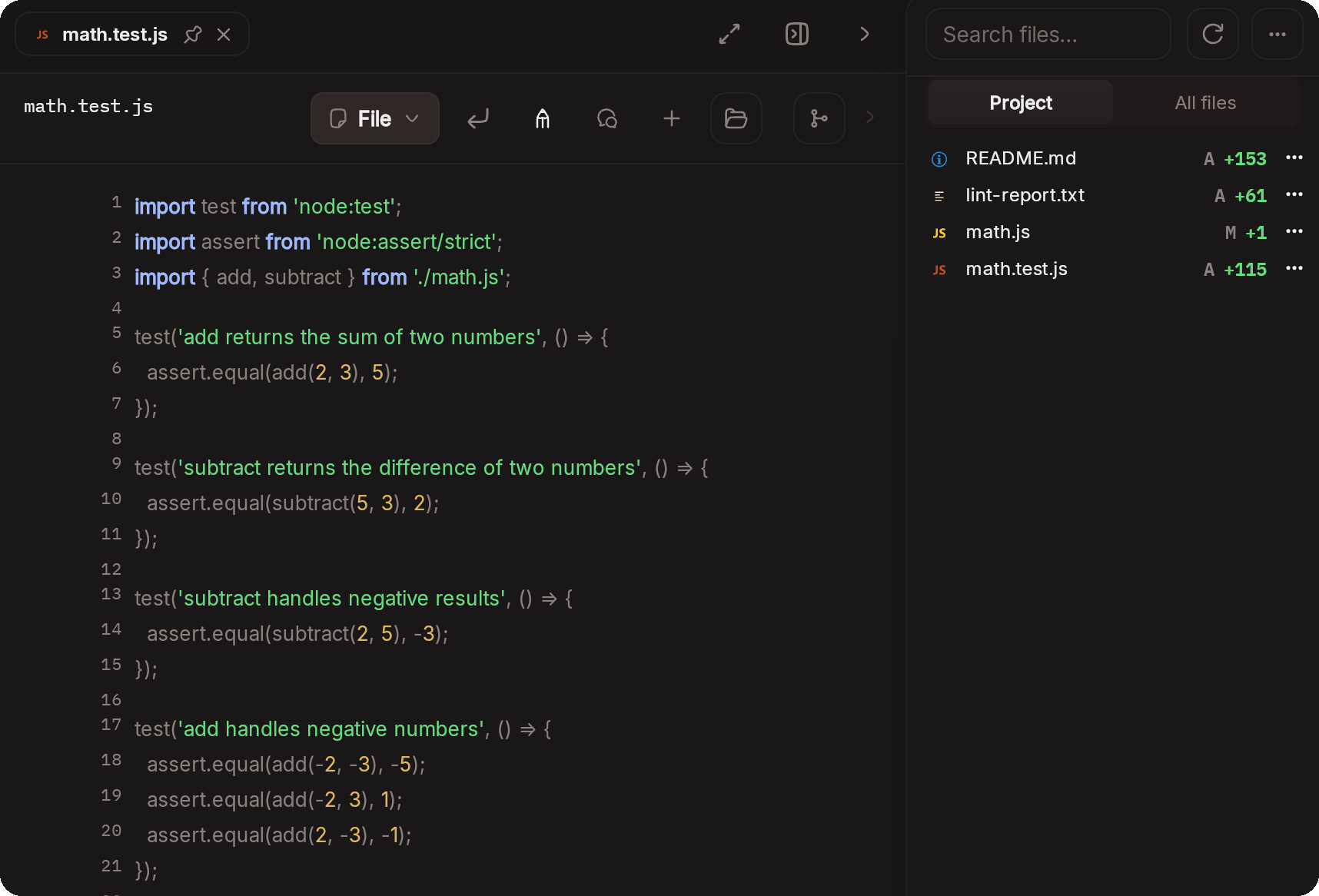The height and width of the screenshot is (896, 1319).
Task: Click the +153 change count for README.md
Action: (x=1245, y=159)
